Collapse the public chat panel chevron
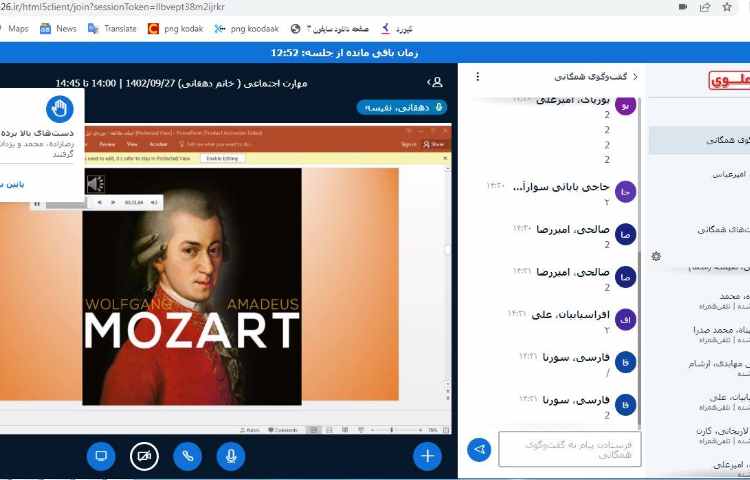 [635, 76]
